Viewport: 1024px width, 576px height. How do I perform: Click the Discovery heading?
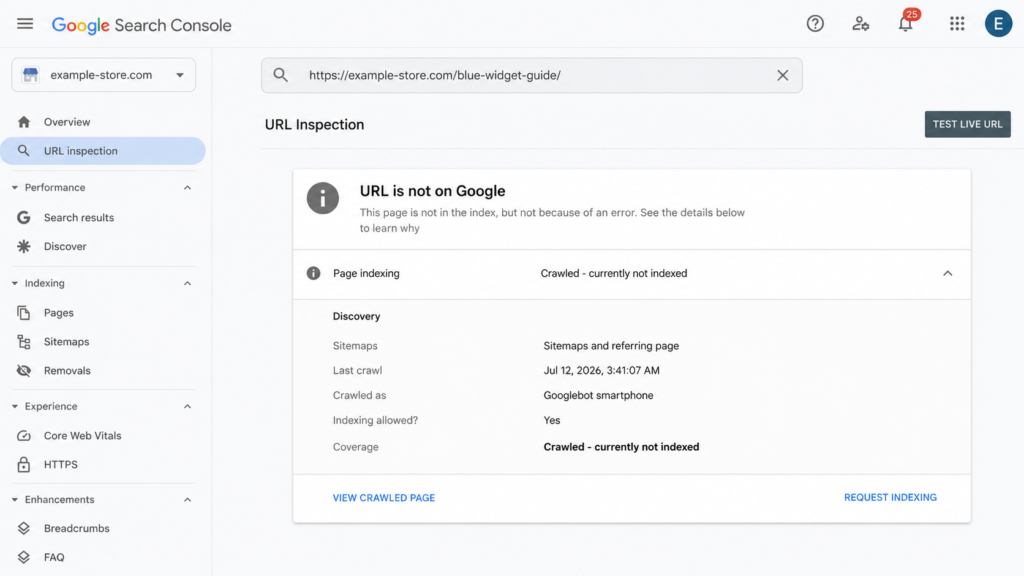point(357,316)
